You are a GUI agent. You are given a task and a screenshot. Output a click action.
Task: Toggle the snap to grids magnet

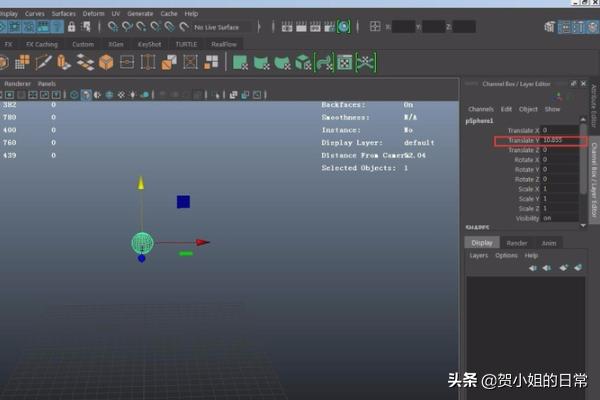click(113, 27)
